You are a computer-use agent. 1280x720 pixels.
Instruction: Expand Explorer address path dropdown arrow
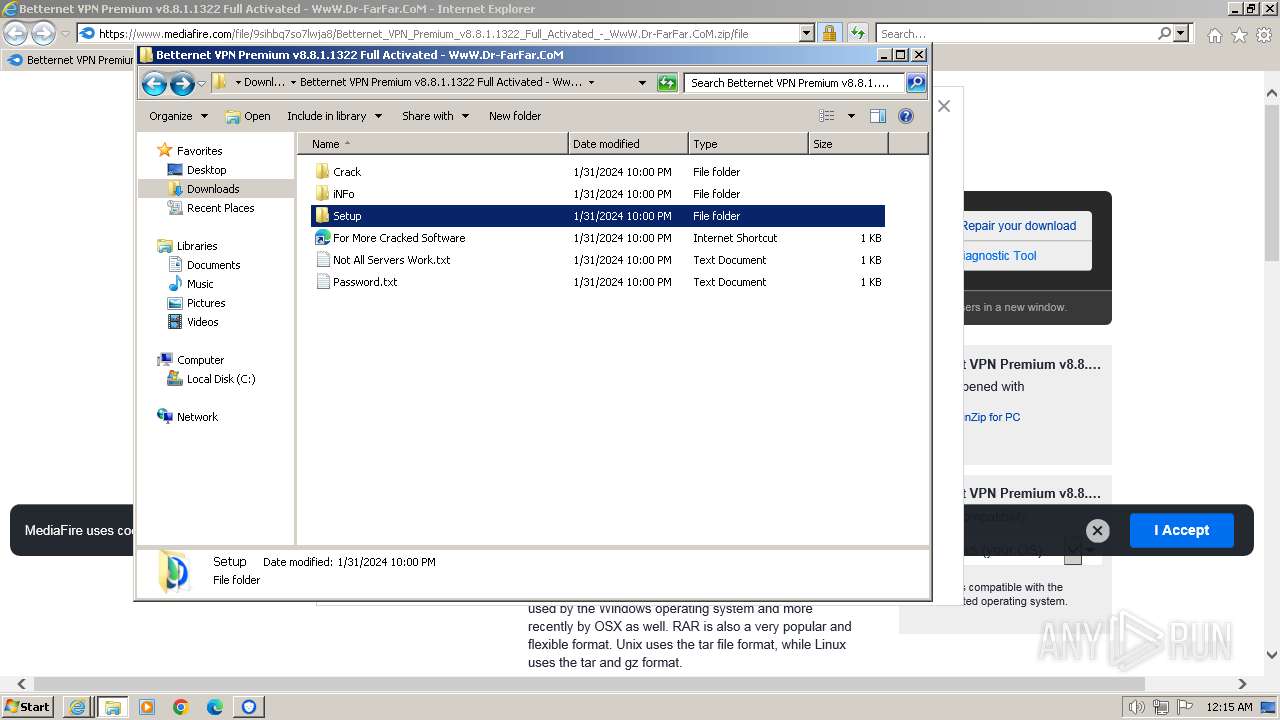(642, 83)
